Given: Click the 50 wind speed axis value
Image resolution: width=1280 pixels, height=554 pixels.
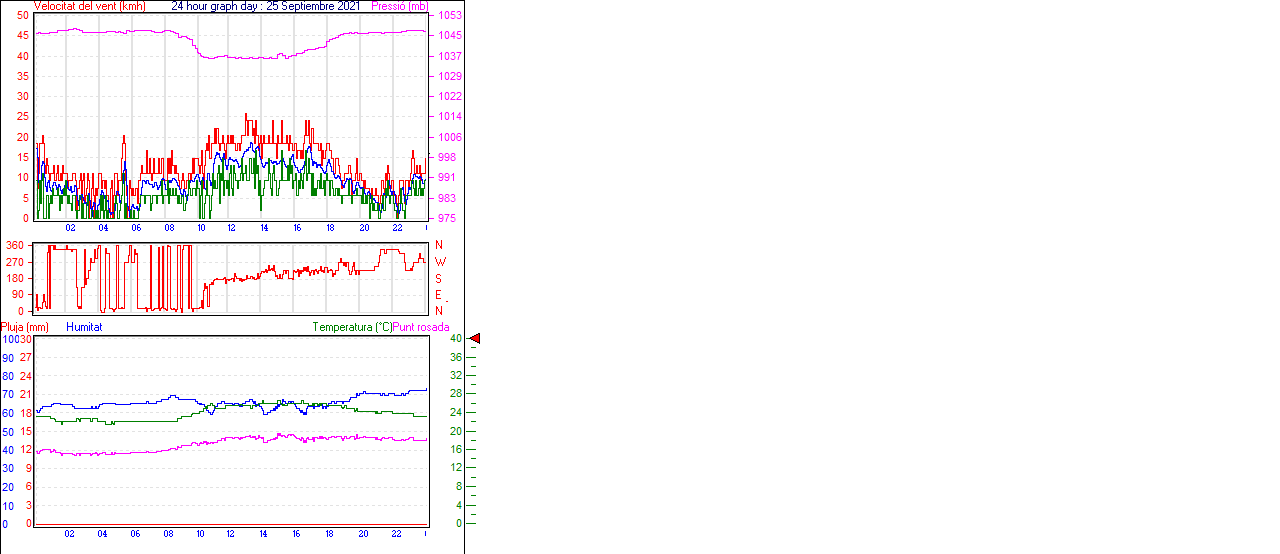Looking at the screenshot, I should [x=23, y=15].
